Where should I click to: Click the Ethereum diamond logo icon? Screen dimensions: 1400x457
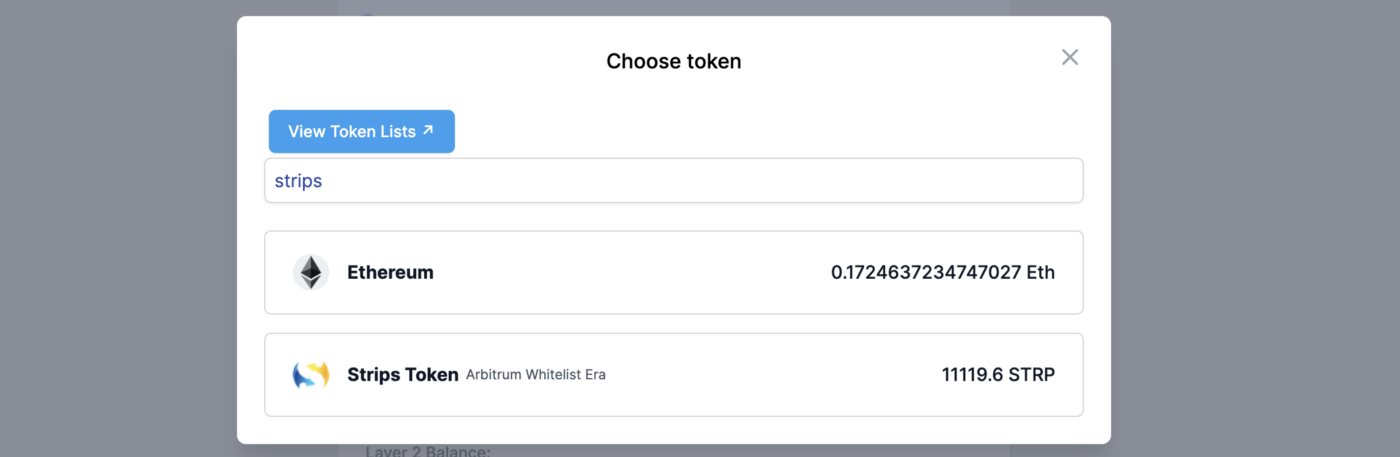311,272
